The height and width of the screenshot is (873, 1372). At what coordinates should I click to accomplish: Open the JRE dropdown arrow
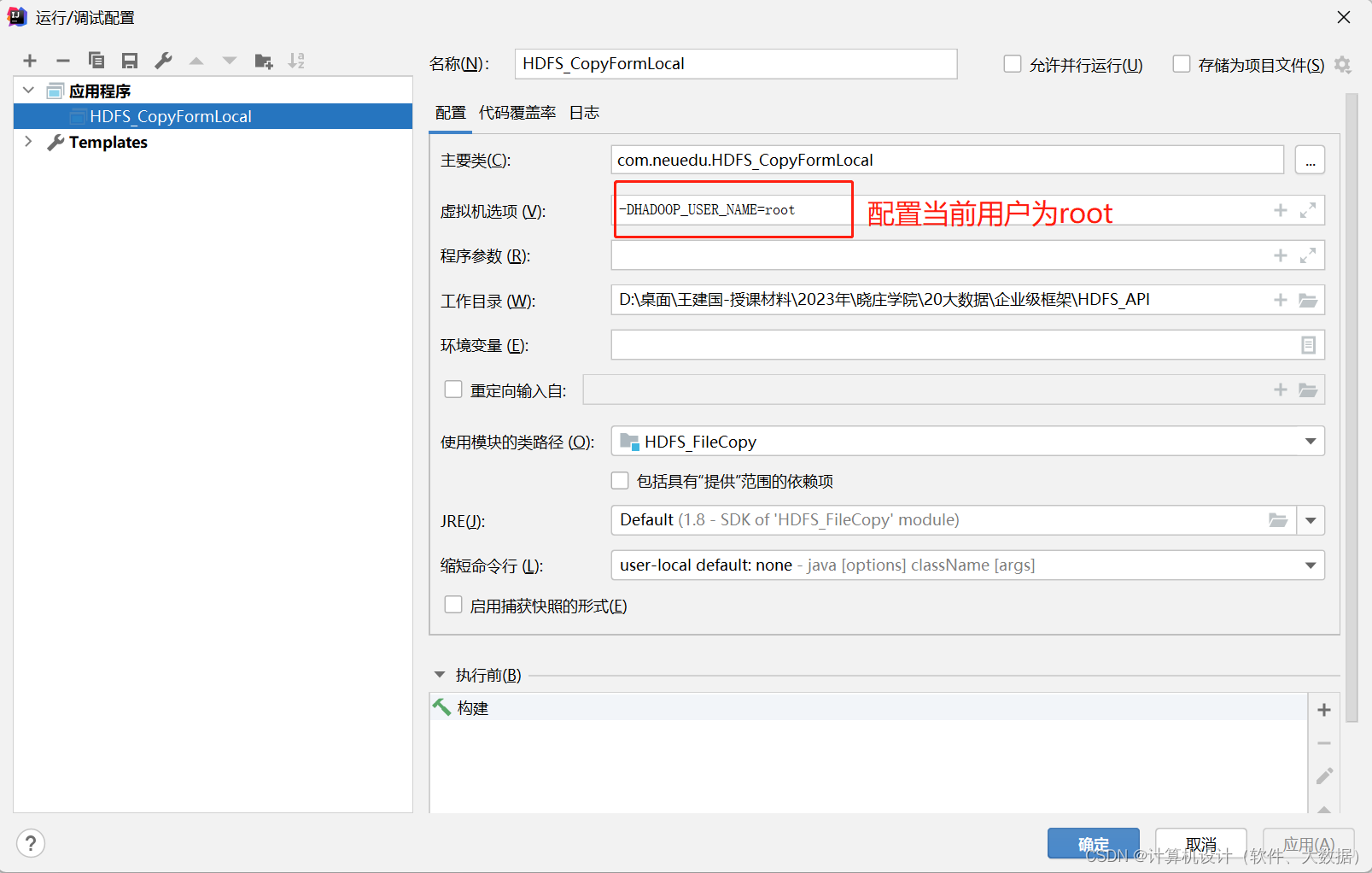click(x=1311, y=520)
